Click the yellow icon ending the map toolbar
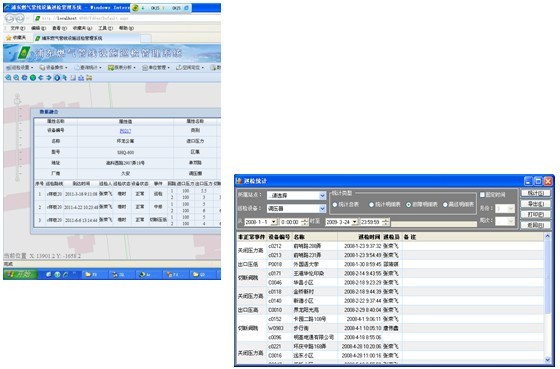 click(x=89, y=78)
